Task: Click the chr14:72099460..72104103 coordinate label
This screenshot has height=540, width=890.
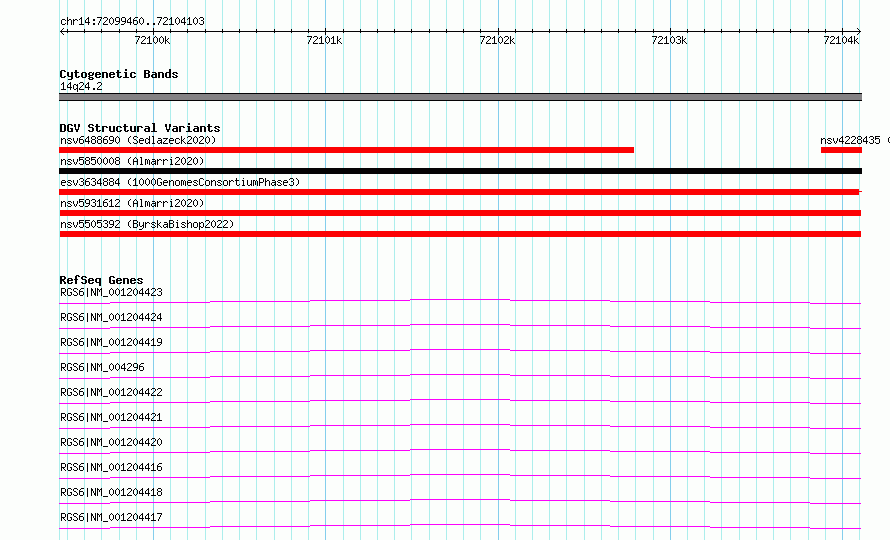Action: 132,21
